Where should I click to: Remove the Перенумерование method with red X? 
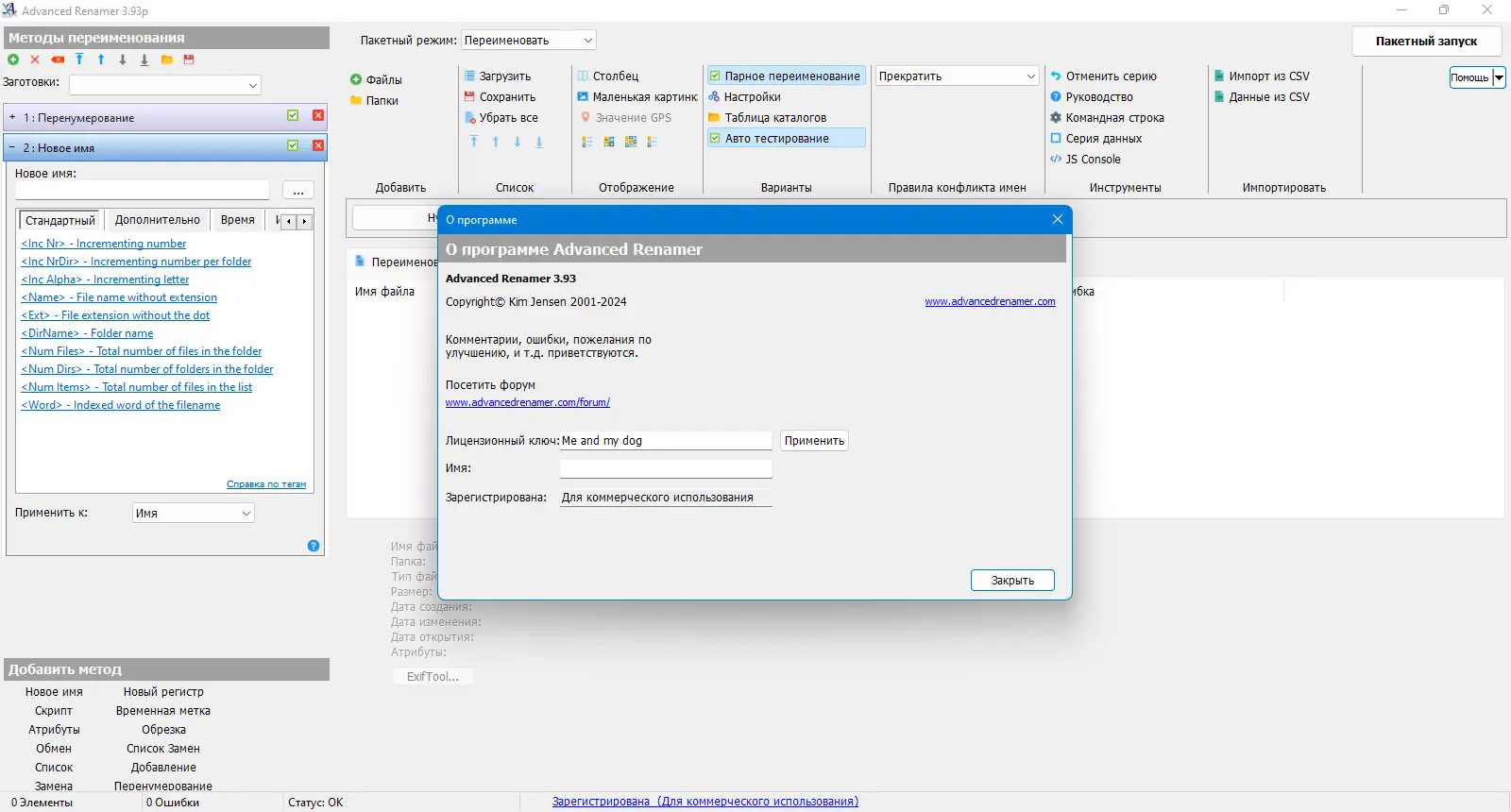pyautogui.click(x=318, y=116)
